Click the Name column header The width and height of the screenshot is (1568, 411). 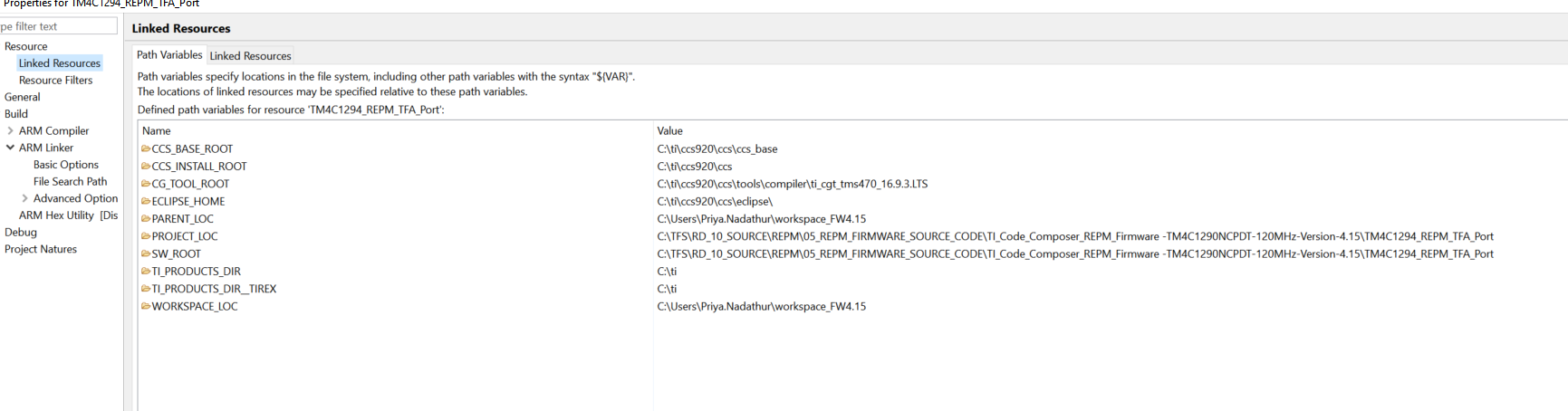(x=157, y=131)
